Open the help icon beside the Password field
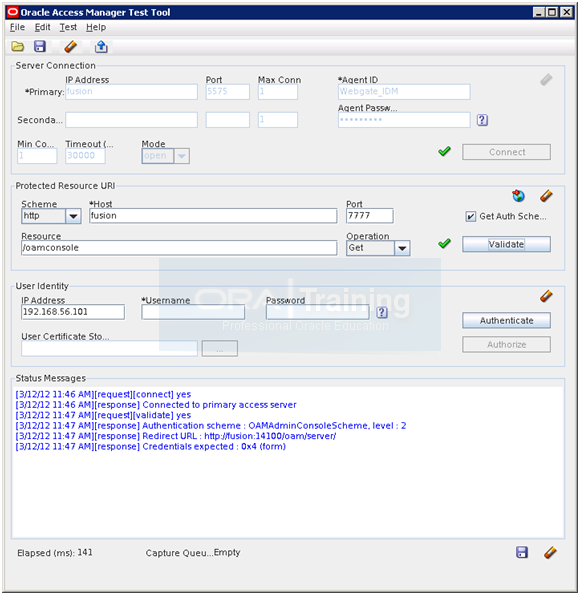 pyautogui.click(x=382, y=312)
